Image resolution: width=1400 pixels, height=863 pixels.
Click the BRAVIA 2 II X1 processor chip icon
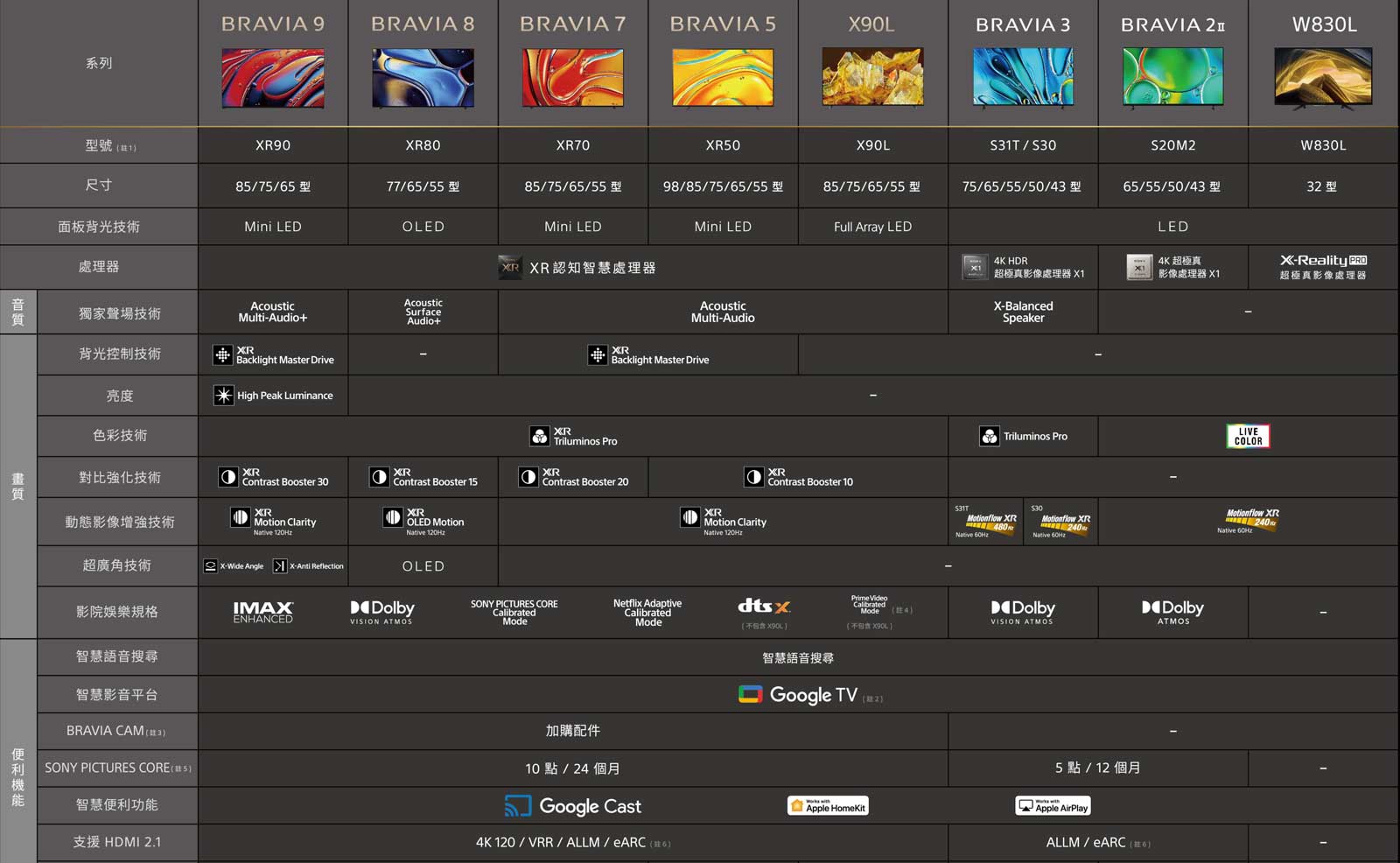pos(1139,267)
